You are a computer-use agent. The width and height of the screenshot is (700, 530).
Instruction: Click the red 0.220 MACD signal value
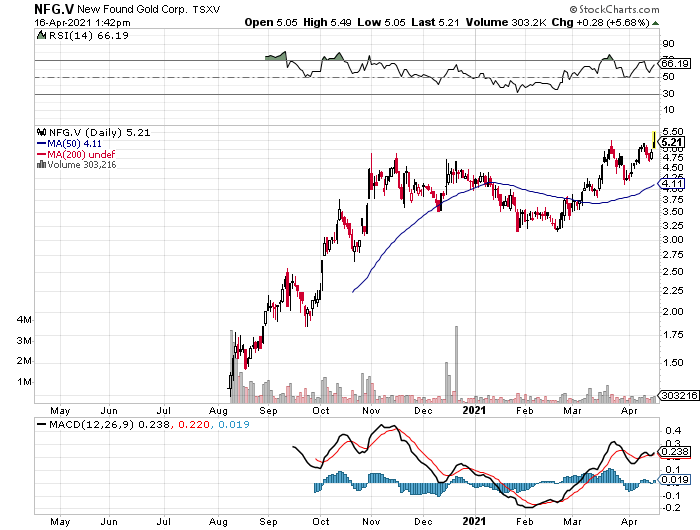(x=194, y=424)
